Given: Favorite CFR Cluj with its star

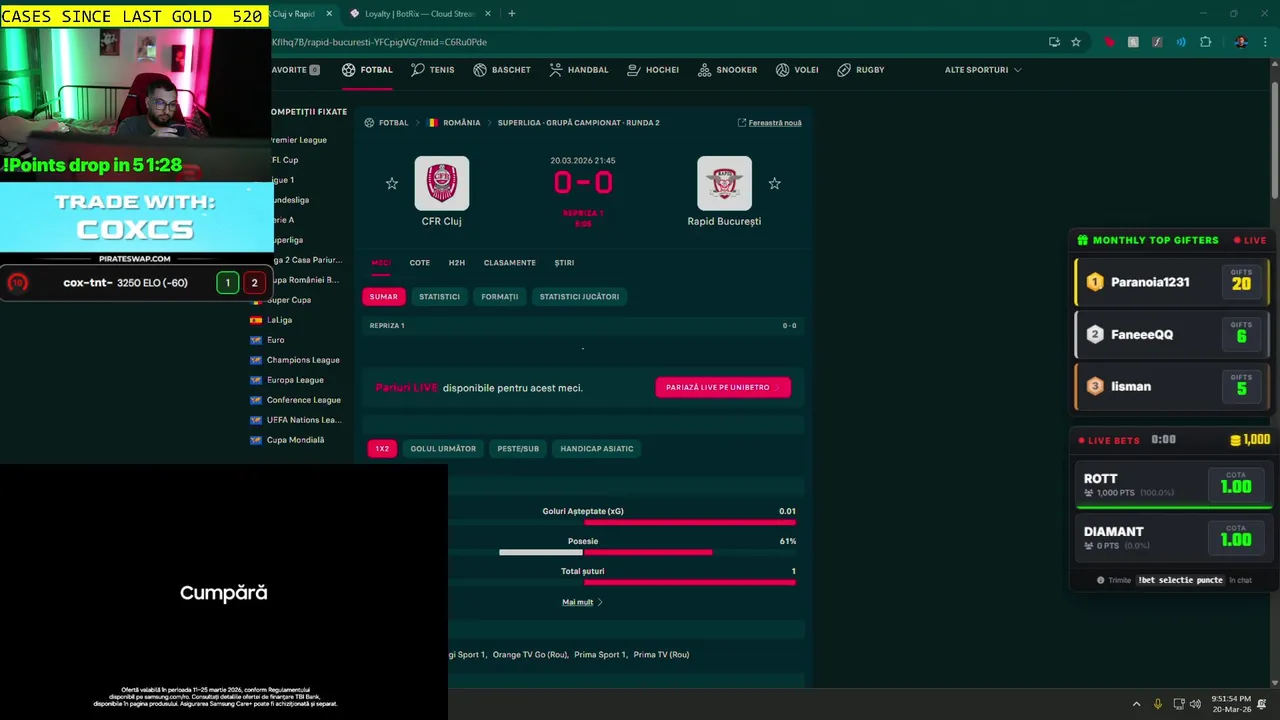Looking at the screenshot, I should (392, 184).
